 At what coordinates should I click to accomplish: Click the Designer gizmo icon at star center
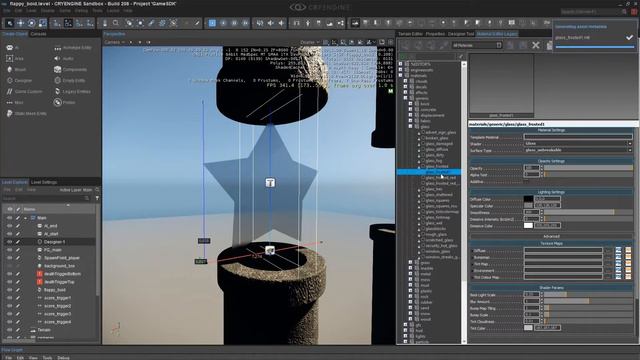coord(270,182)
